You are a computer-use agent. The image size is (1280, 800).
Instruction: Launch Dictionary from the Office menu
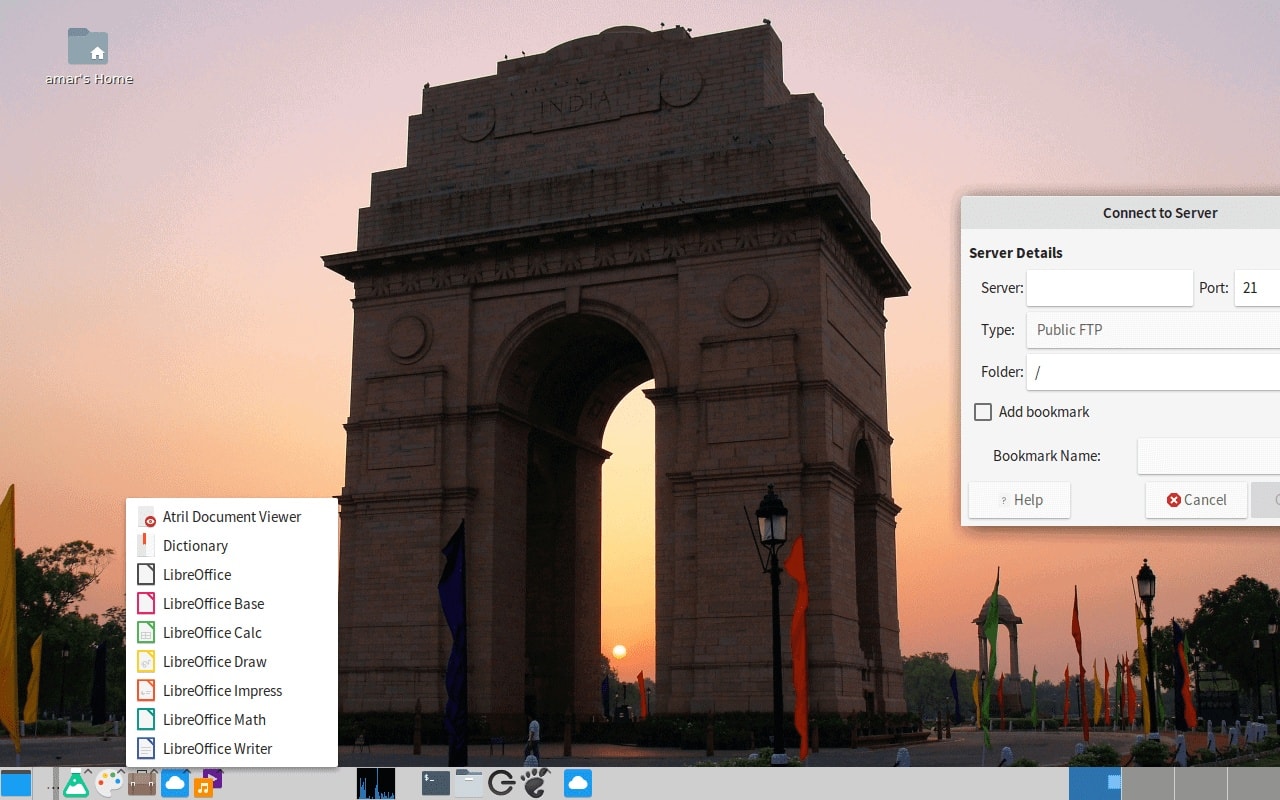(232, 546)
